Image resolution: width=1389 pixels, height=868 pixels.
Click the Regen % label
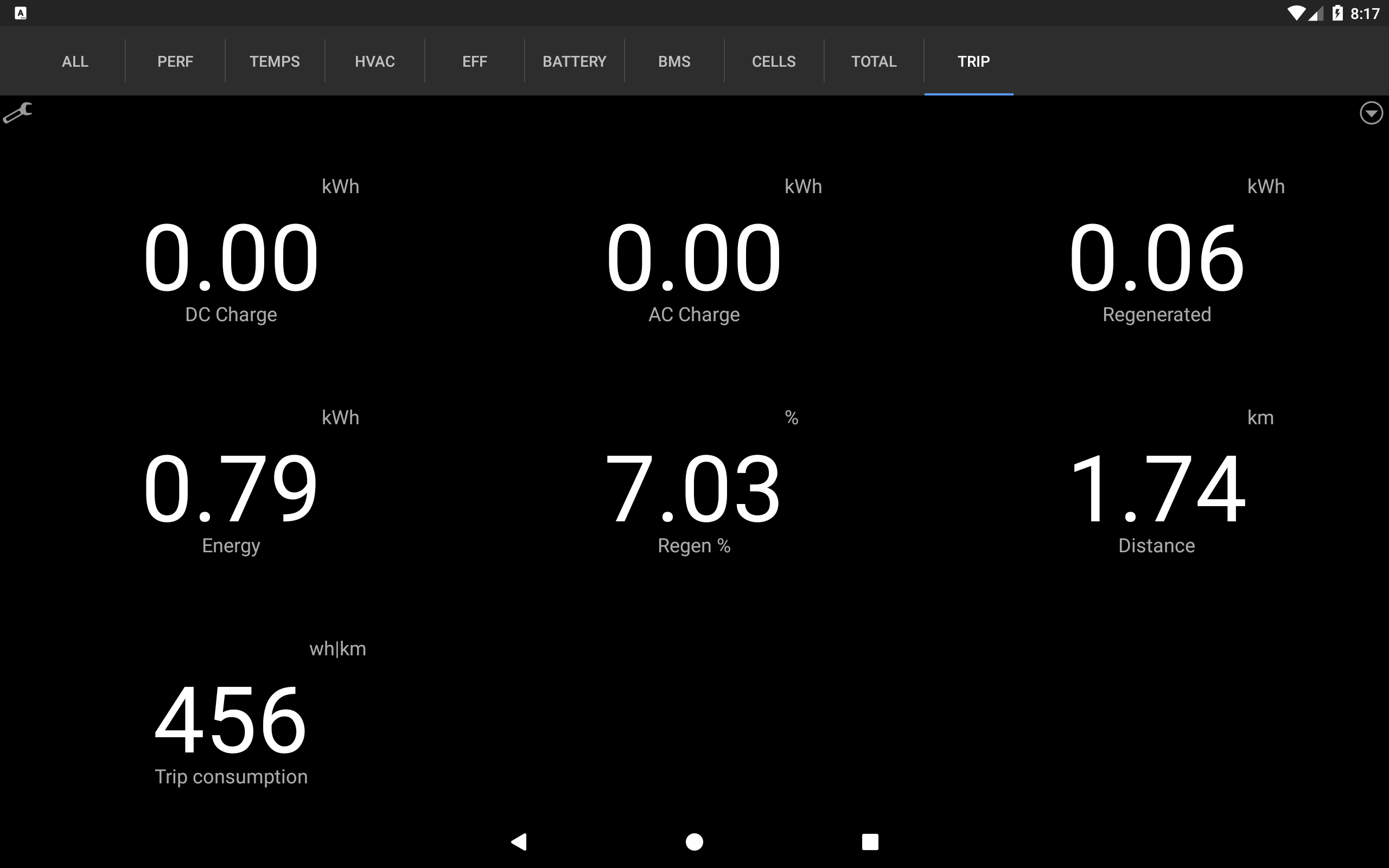click(694, 545)
